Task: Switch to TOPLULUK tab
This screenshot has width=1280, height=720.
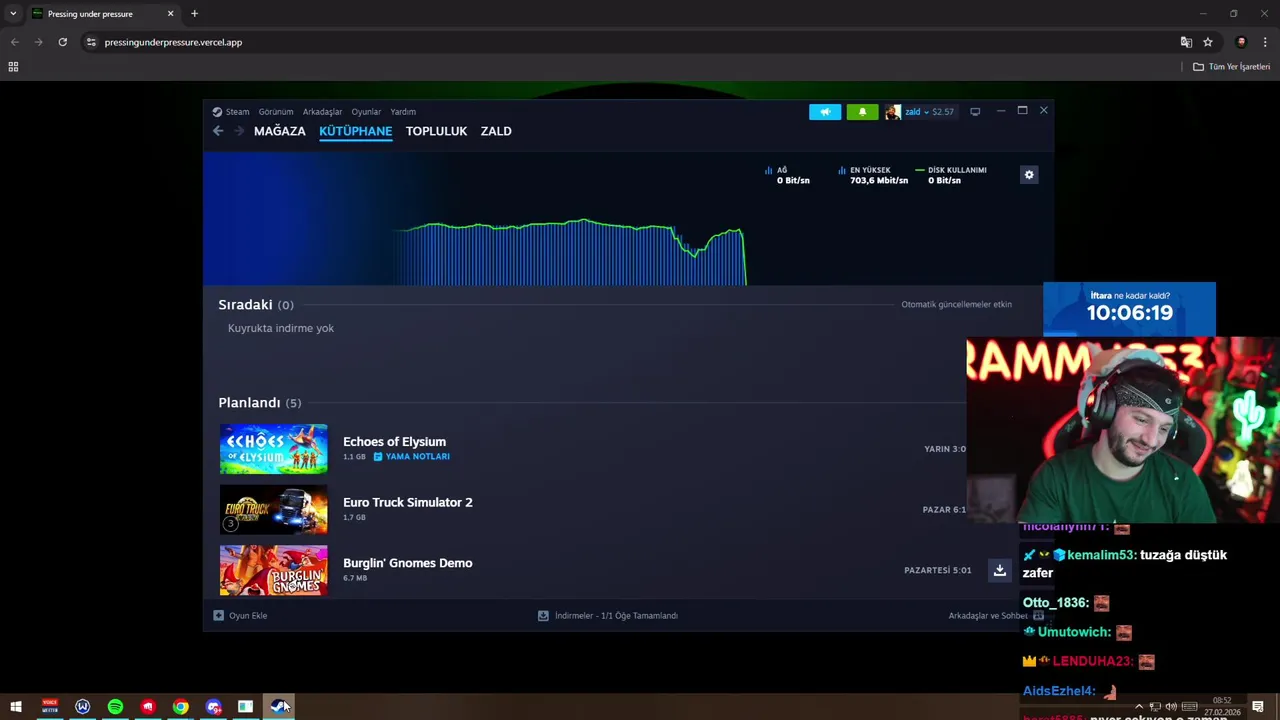Action: coord(436,131)
